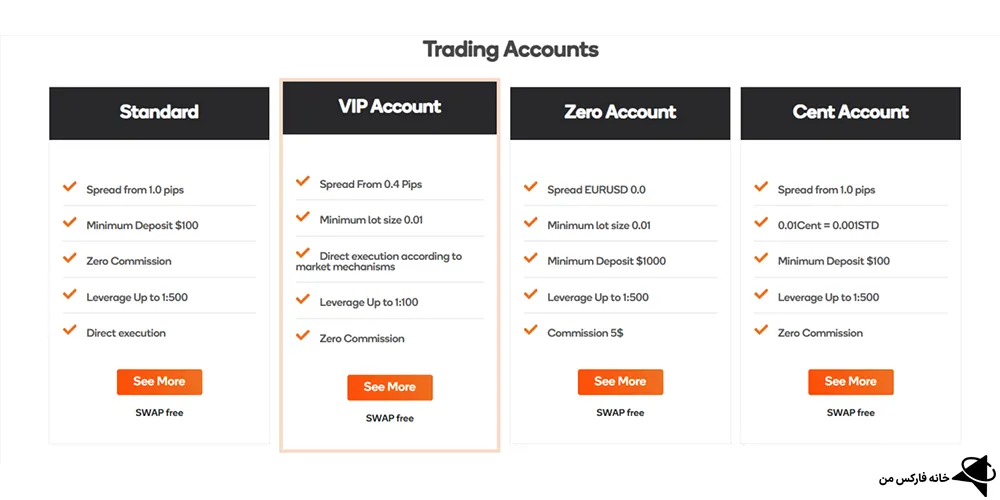Image resolution: width=1000 pixels, height=500 pixels.
Task: Click the checkmark next to VIP Spread From 0.4 Pips
Action: (303, 181)
